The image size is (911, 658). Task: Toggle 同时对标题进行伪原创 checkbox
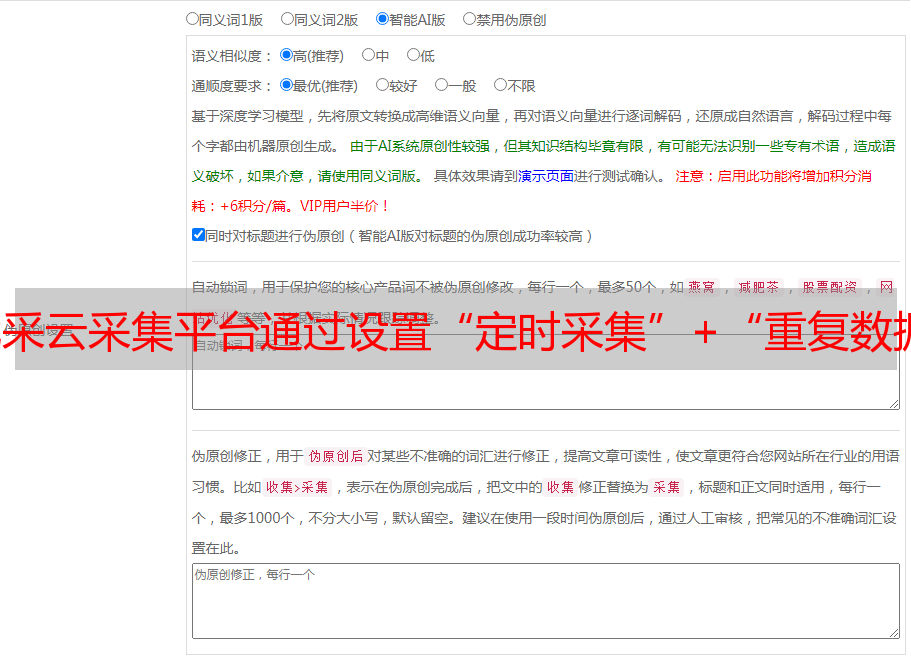click(198, 235)
